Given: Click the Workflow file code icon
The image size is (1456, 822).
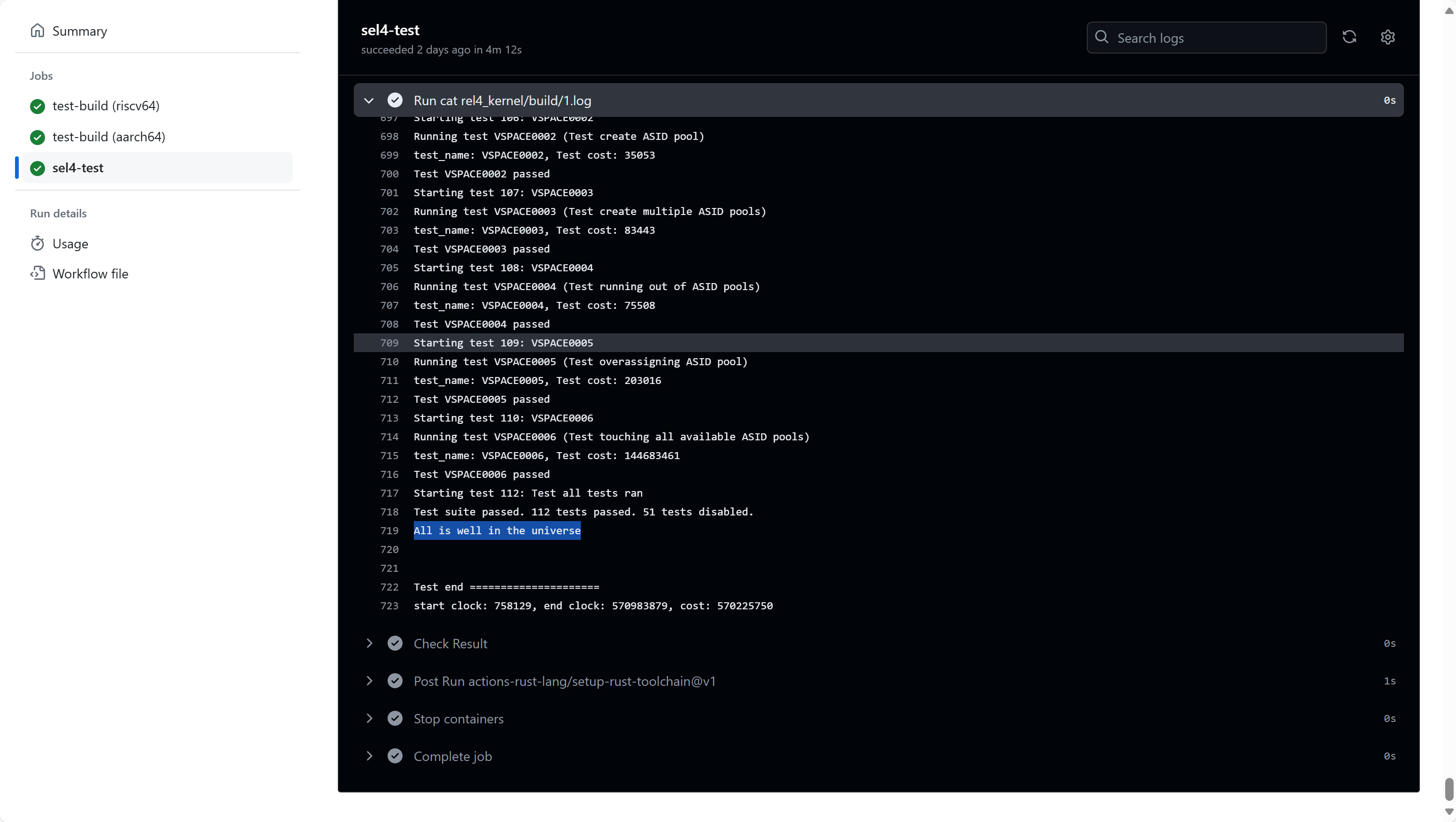Looking at the screenshot, I should coord(38,274).
